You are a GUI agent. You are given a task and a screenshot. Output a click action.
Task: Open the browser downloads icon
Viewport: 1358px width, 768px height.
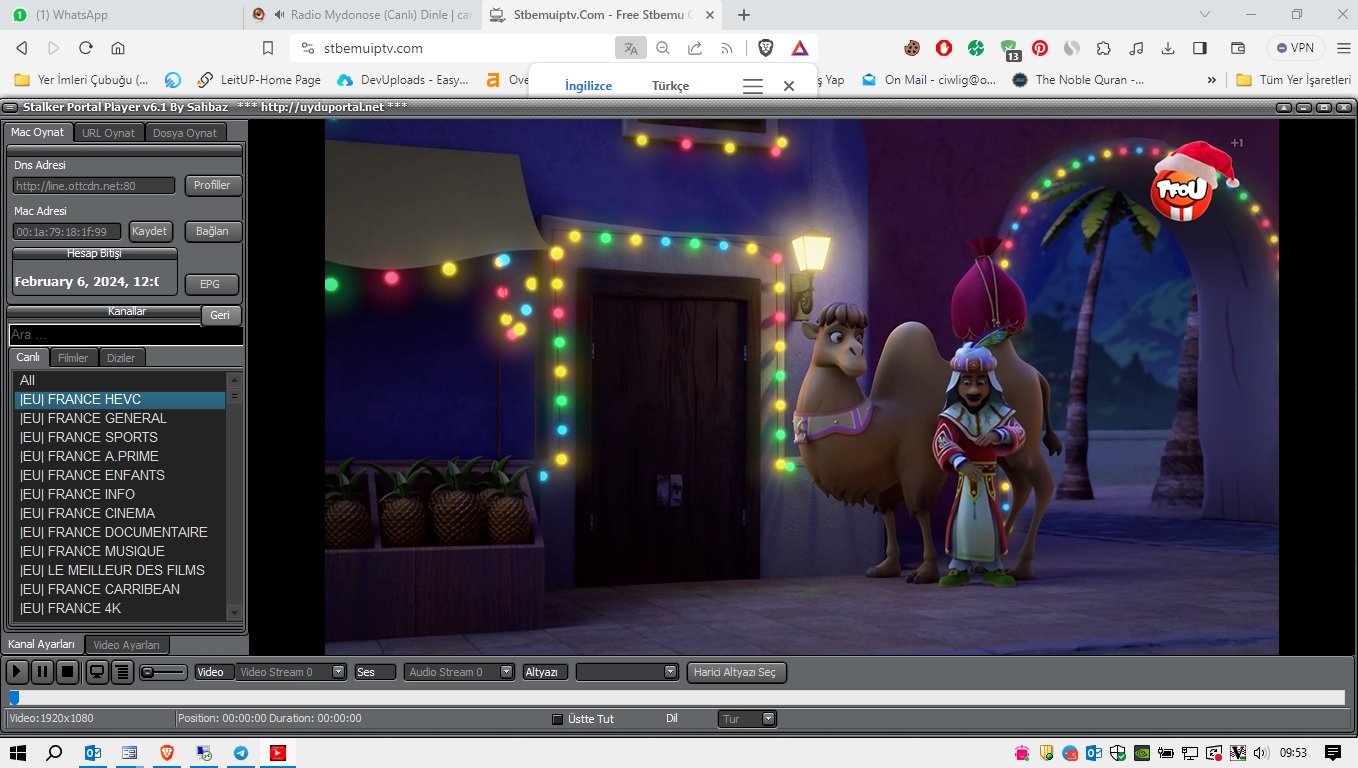point(1168,48)
